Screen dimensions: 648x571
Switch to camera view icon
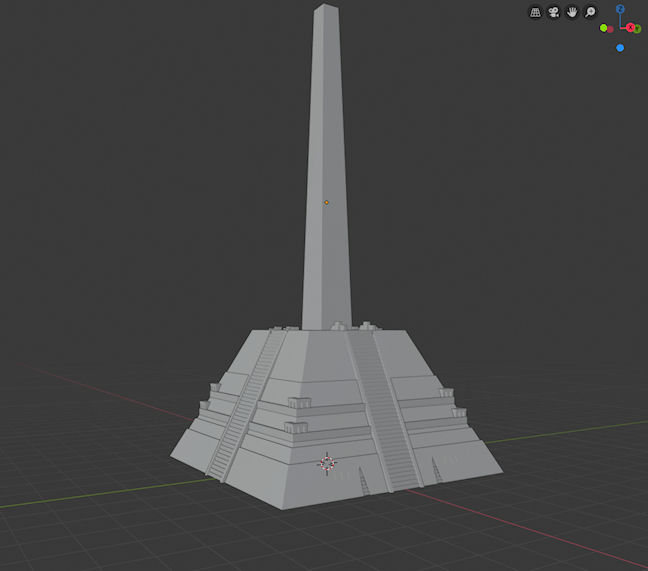554,12
